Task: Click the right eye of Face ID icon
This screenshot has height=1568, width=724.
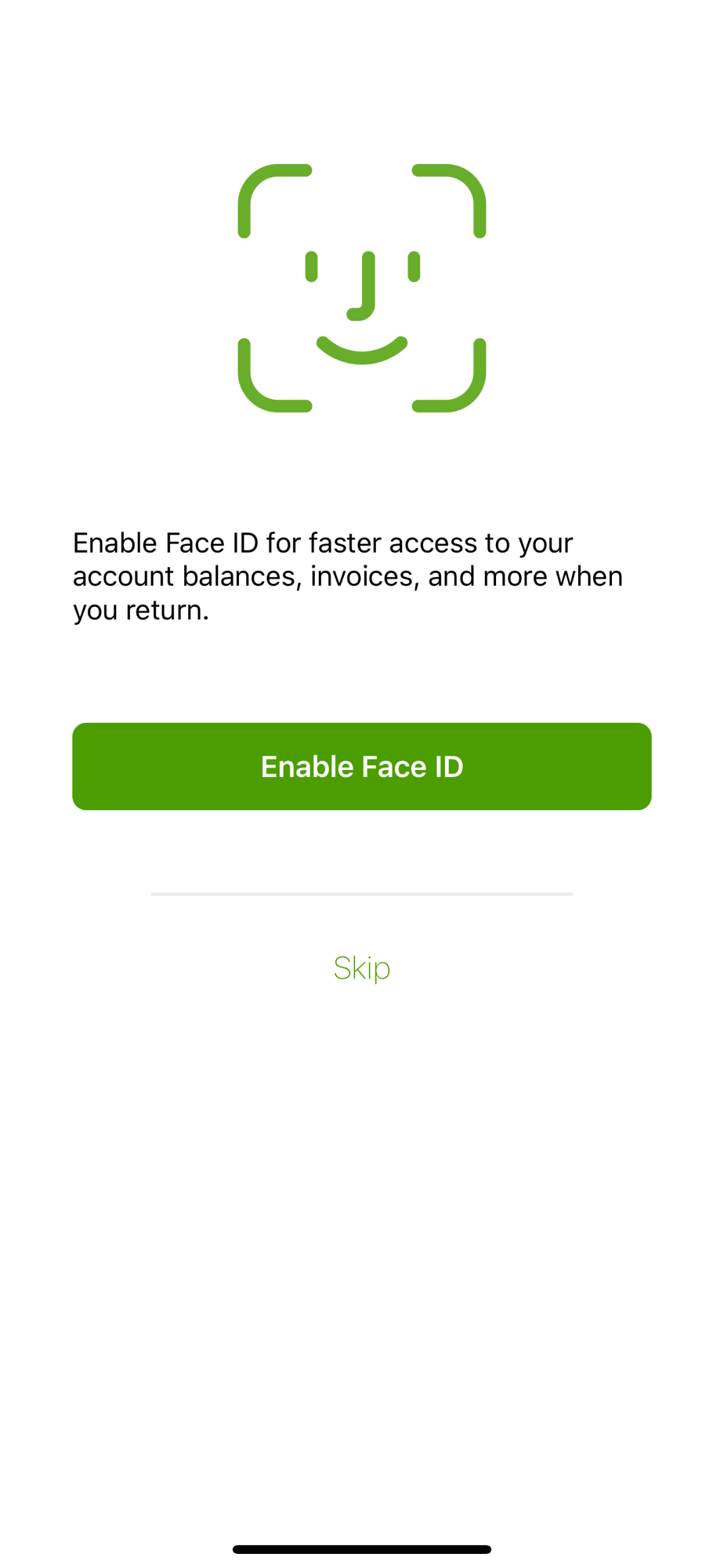Action: coord(414,267)
